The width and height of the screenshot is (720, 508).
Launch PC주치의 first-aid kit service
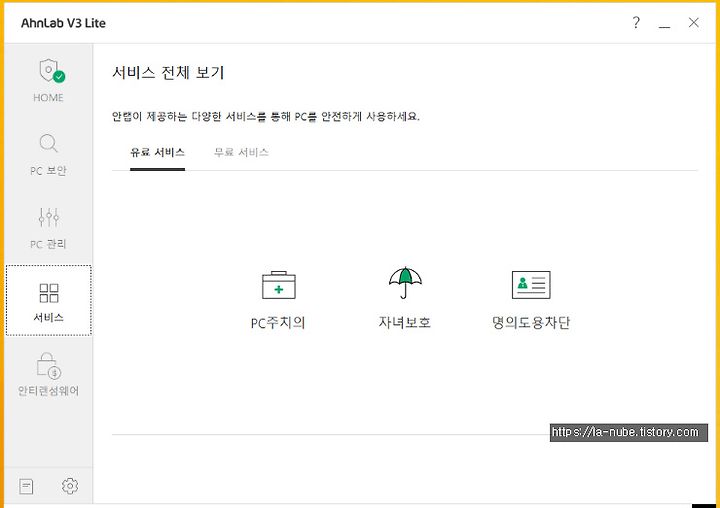point(278,300)
